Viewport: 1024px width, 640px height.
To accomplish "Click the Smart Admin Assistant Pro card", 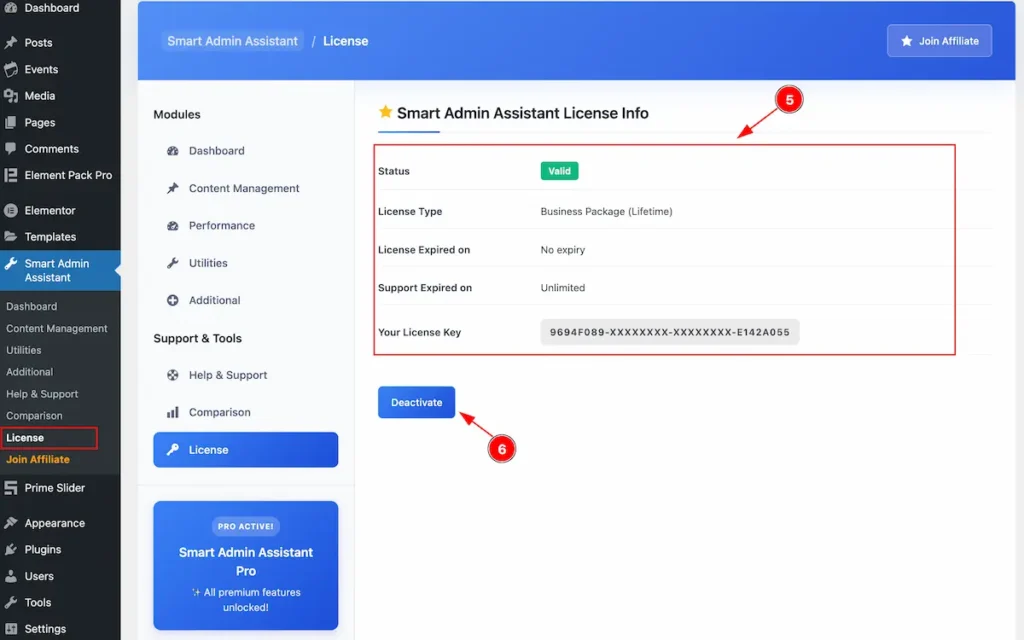I will pyautogui.click(x=246, y=566).
